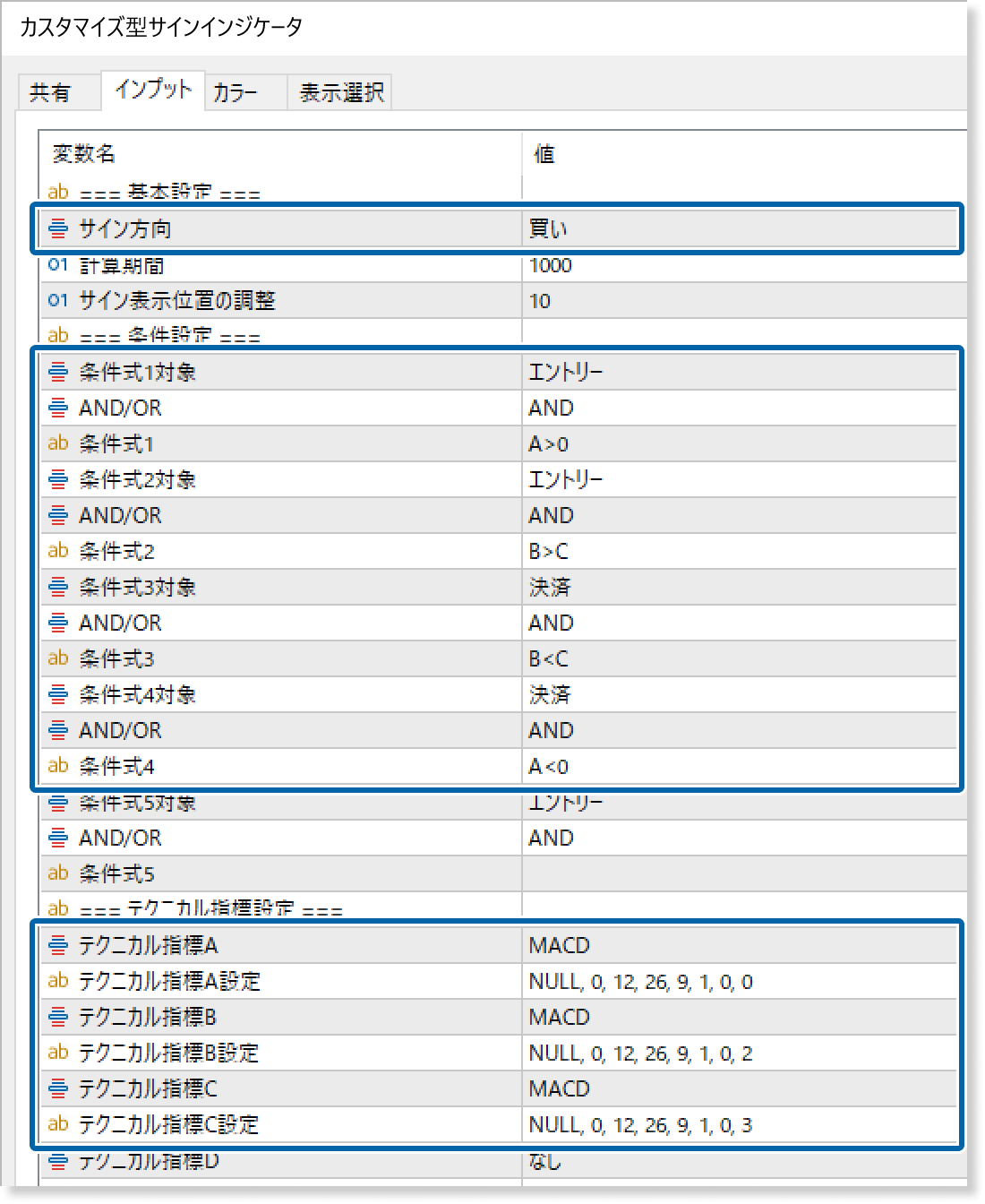Click the enum icon beside 条件式1対象

(x=57, y=372)
